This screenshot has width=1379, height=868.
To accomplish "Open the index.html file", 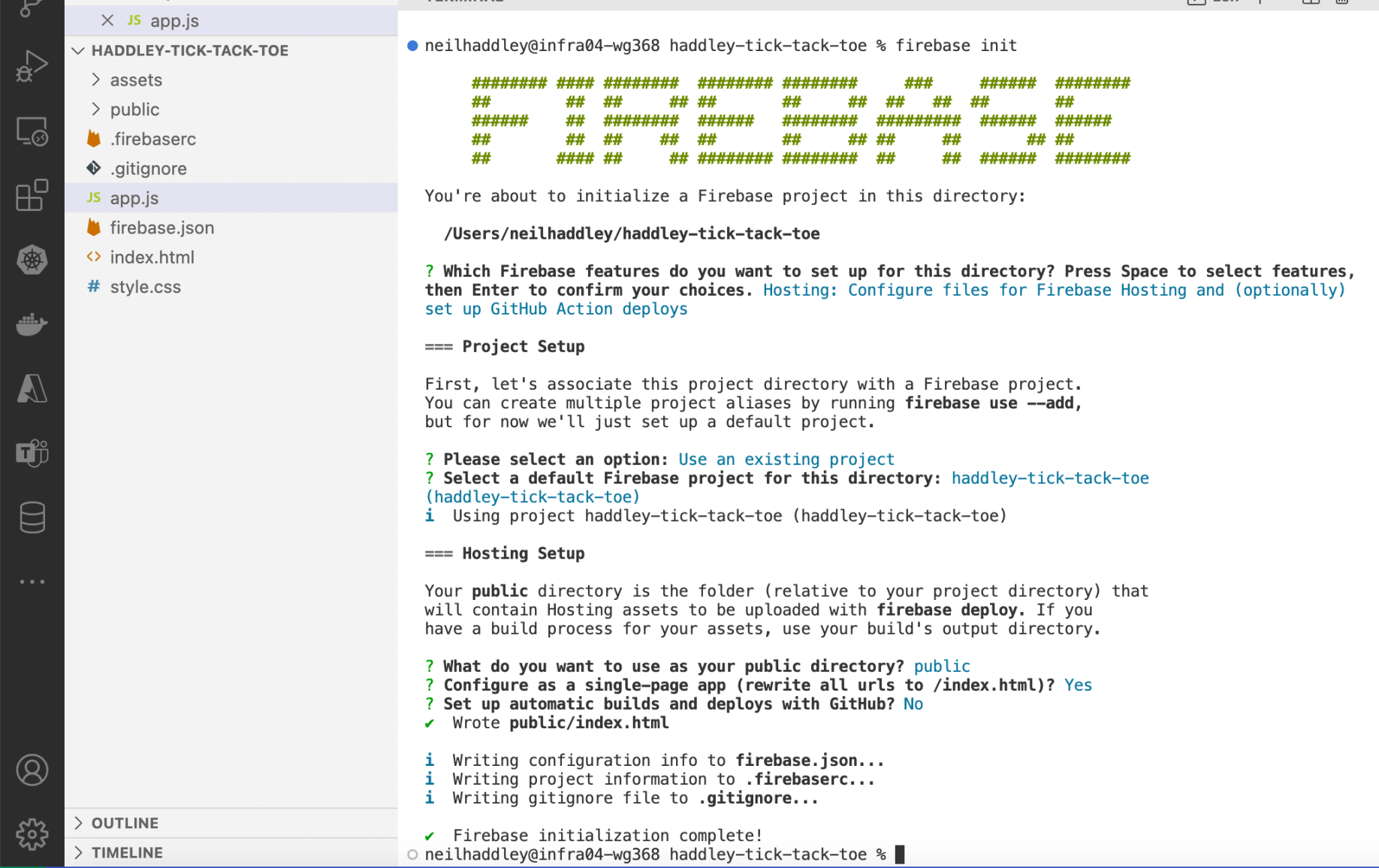I will pos(231,257).
